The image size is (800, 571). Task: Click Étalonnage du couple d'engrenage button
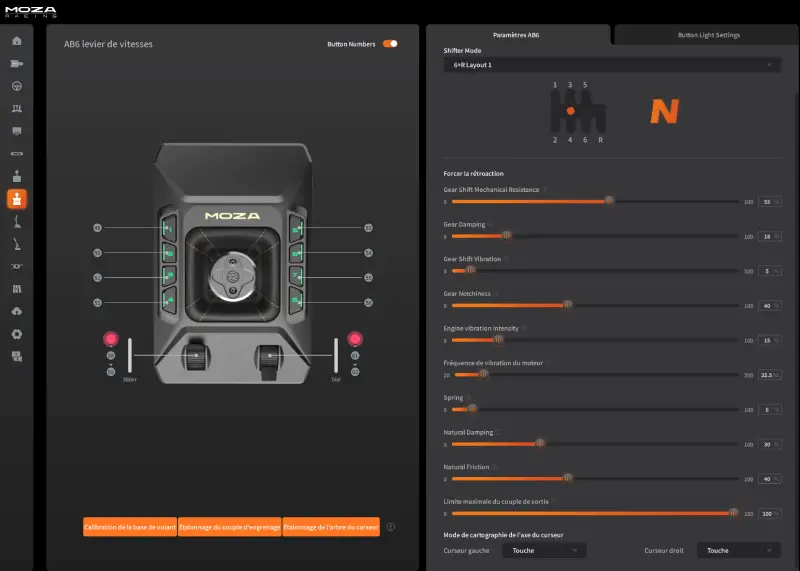pyautogui.click(x=230, y=527)
